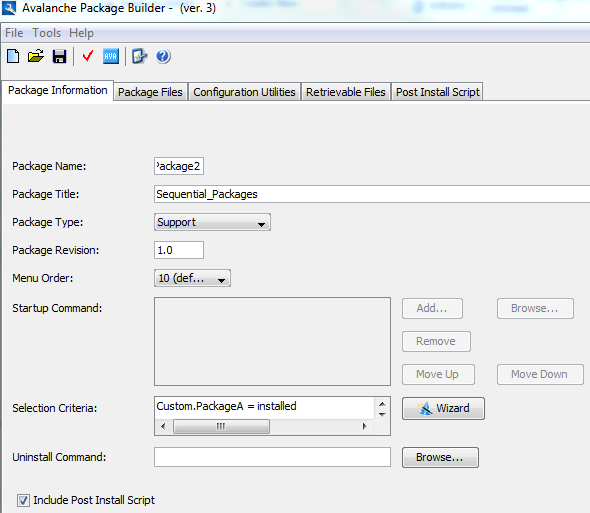Image resolution: width=590 pixels, height=513 pixels.
Task: Click the down arrow in Selection Criteria box
Action: coord(382,414)
